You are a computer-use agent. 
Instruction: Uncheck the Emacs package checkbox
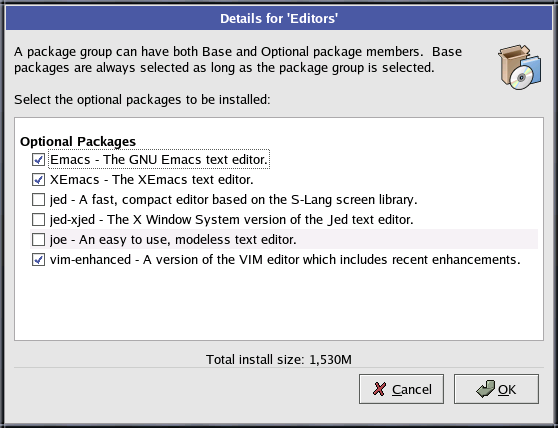point(38,160)
